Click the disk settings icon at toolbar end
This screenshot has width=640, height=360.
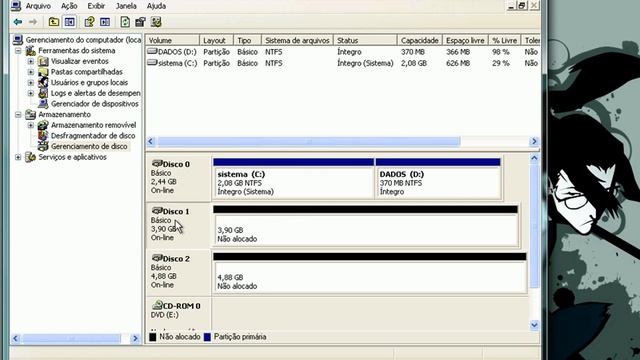tap(156, 22)
